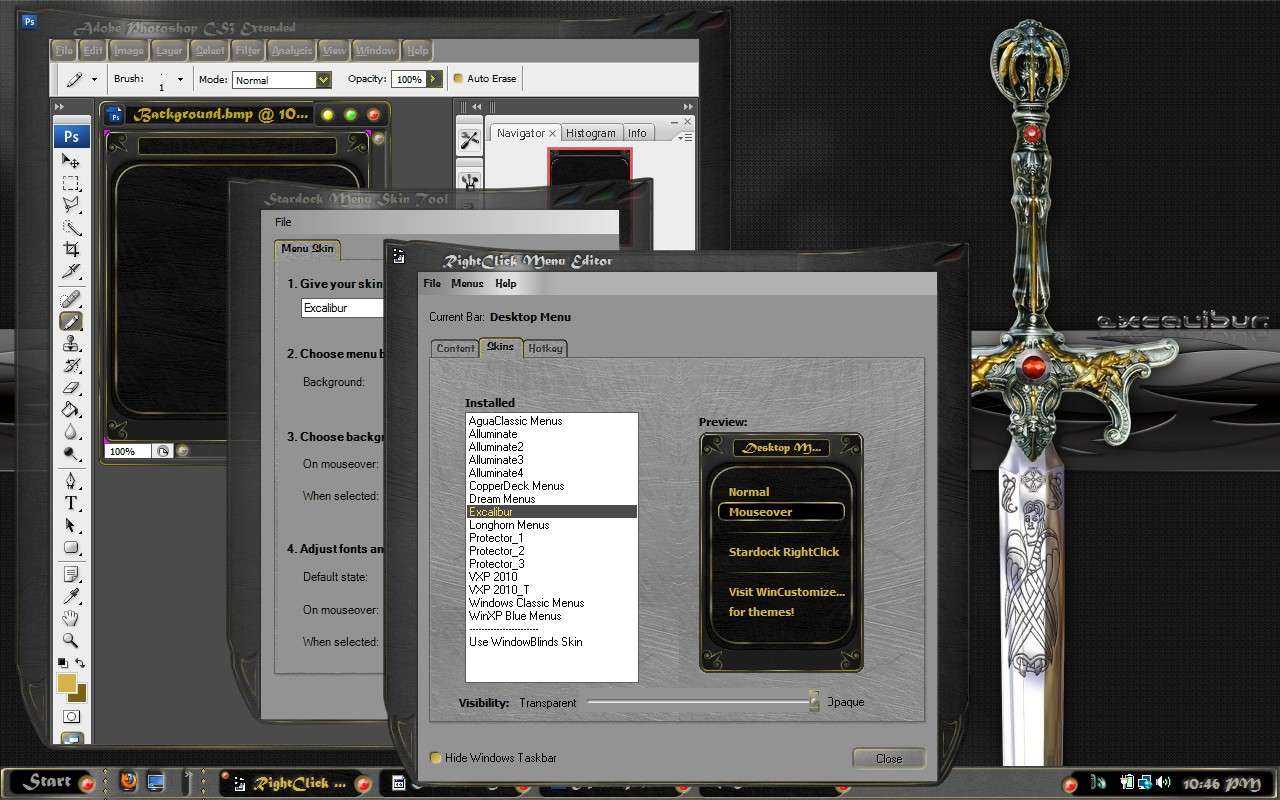Check Hide Windows Taskbar option
1280x800 pixels.
(436, 758)
